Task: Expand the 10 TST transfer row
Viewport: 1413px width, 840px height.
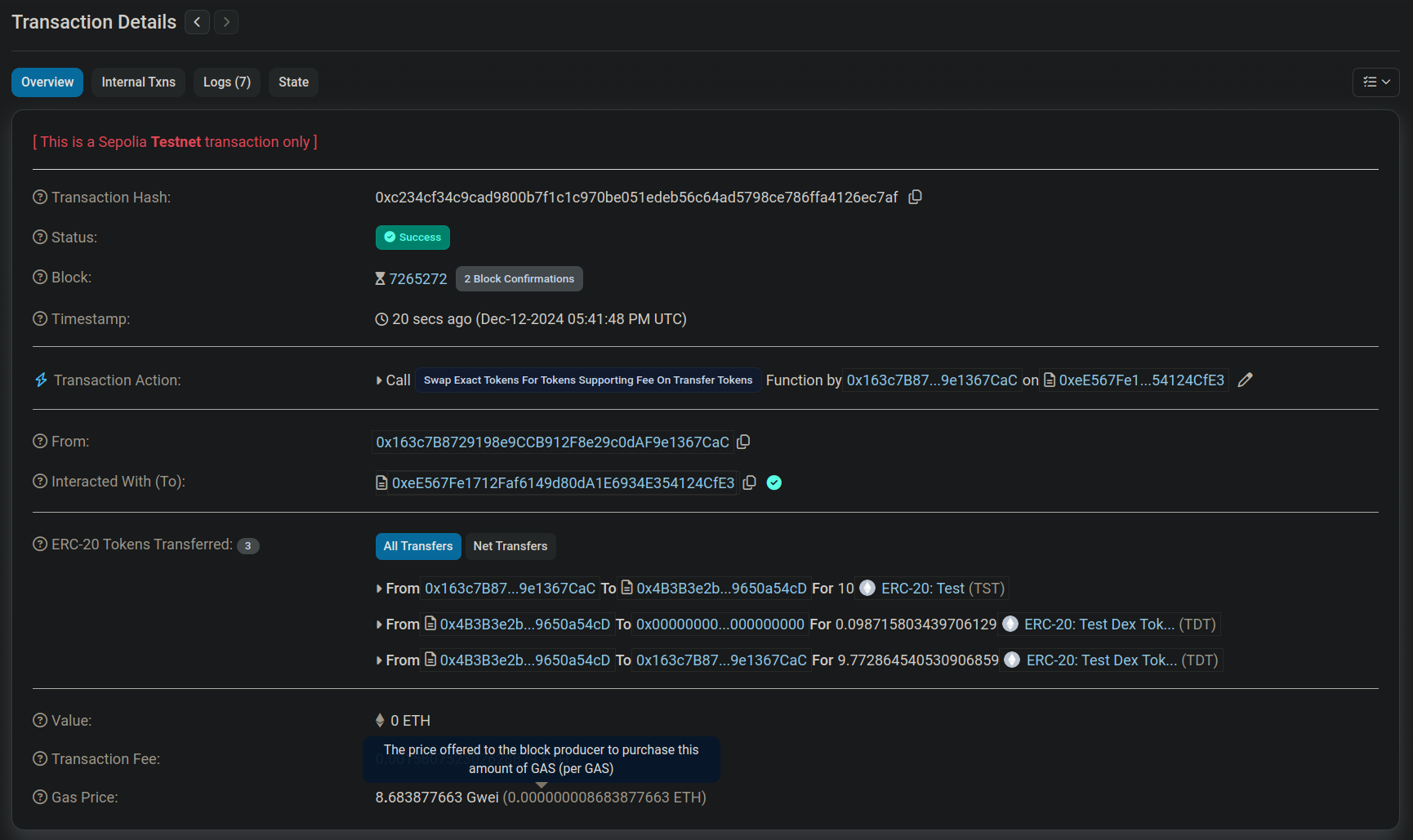Action: pyautogui.click(x=379, y=589)
